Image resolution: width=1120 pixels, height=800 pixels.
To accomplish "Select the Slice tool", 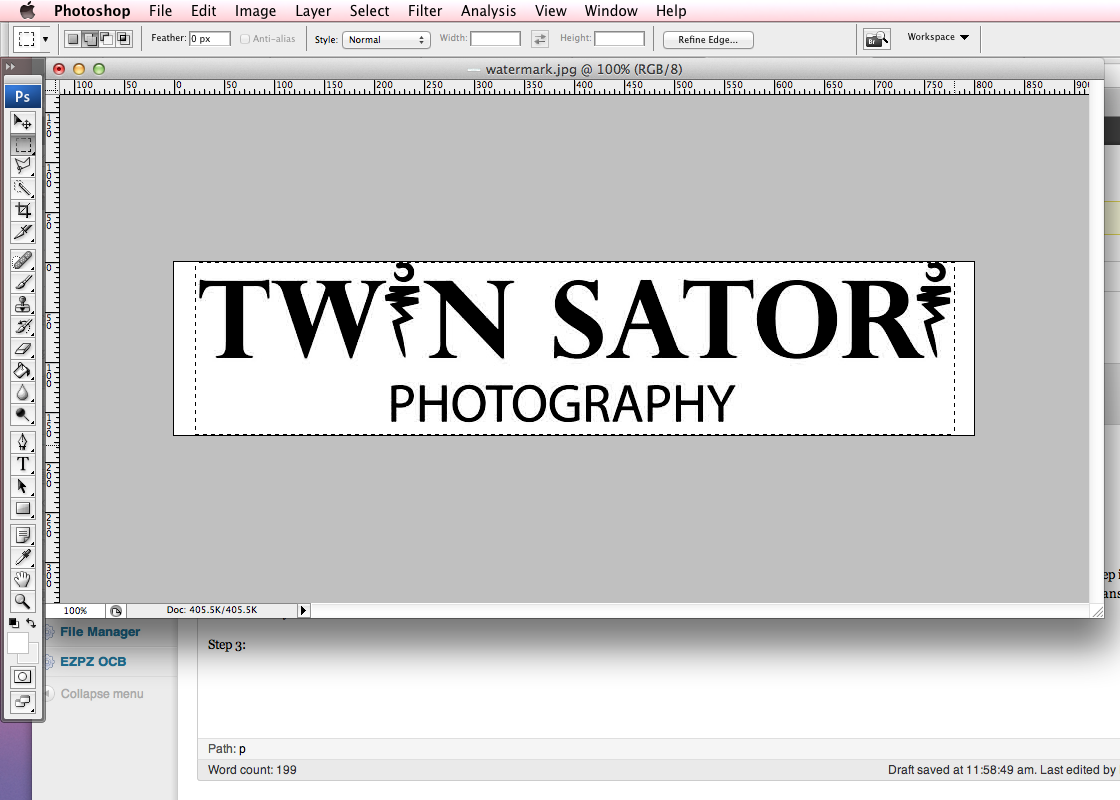I will 23,232.
